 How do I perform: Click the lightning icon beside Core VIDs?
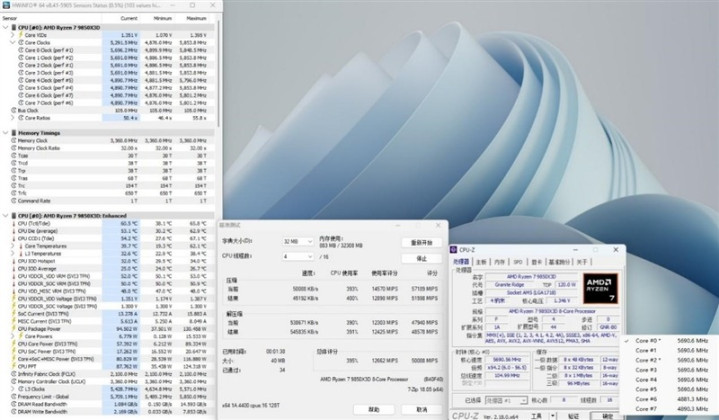(21, 35)
